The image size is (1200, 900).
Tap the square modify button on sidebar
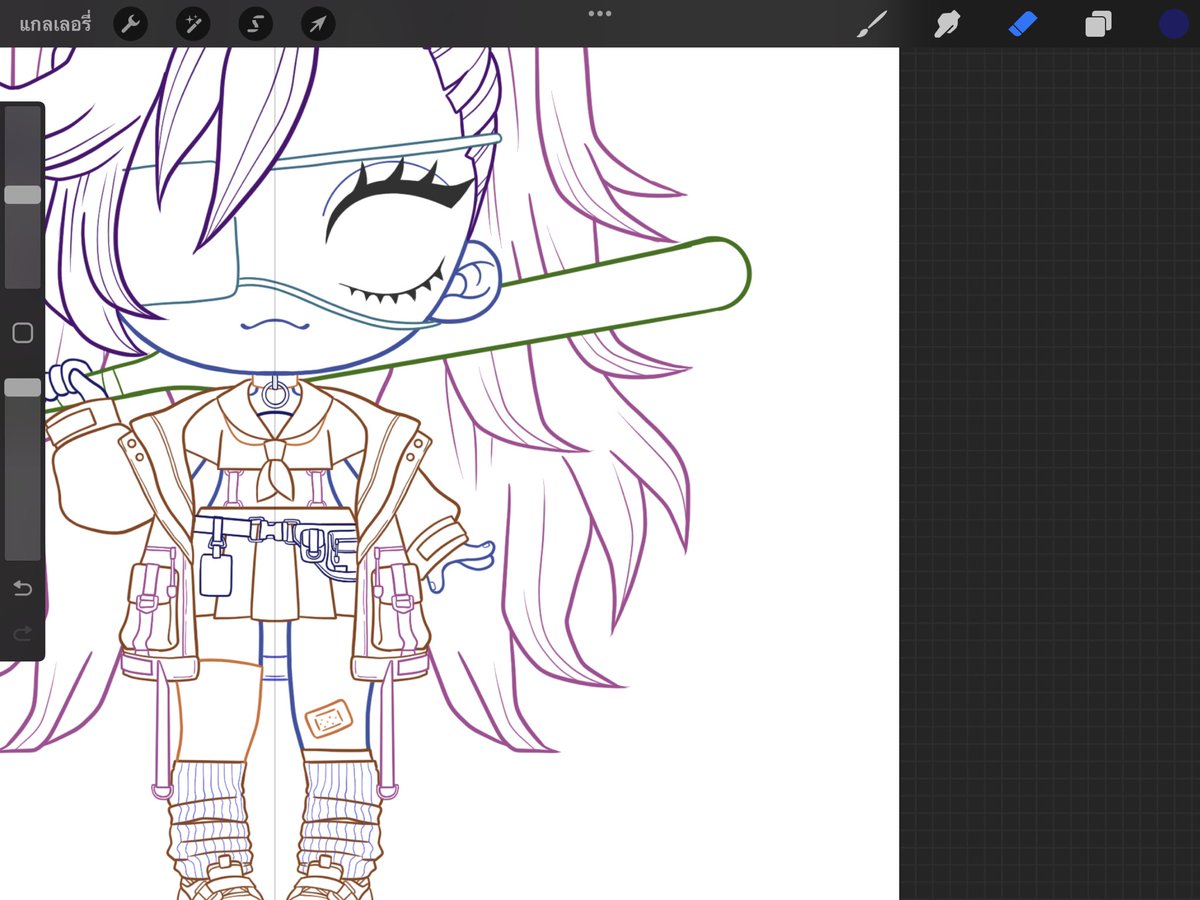[22, 333]
